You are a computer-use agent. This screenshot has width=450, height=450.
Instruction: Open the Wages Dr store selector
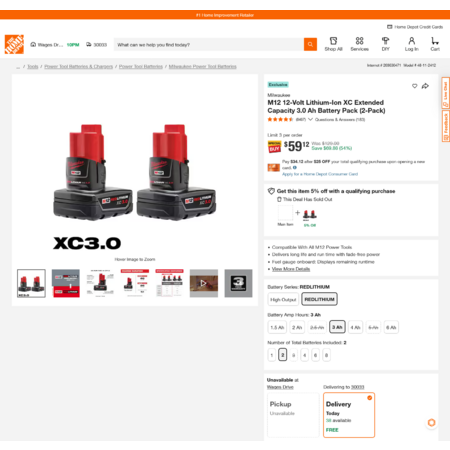pos(47,45)
